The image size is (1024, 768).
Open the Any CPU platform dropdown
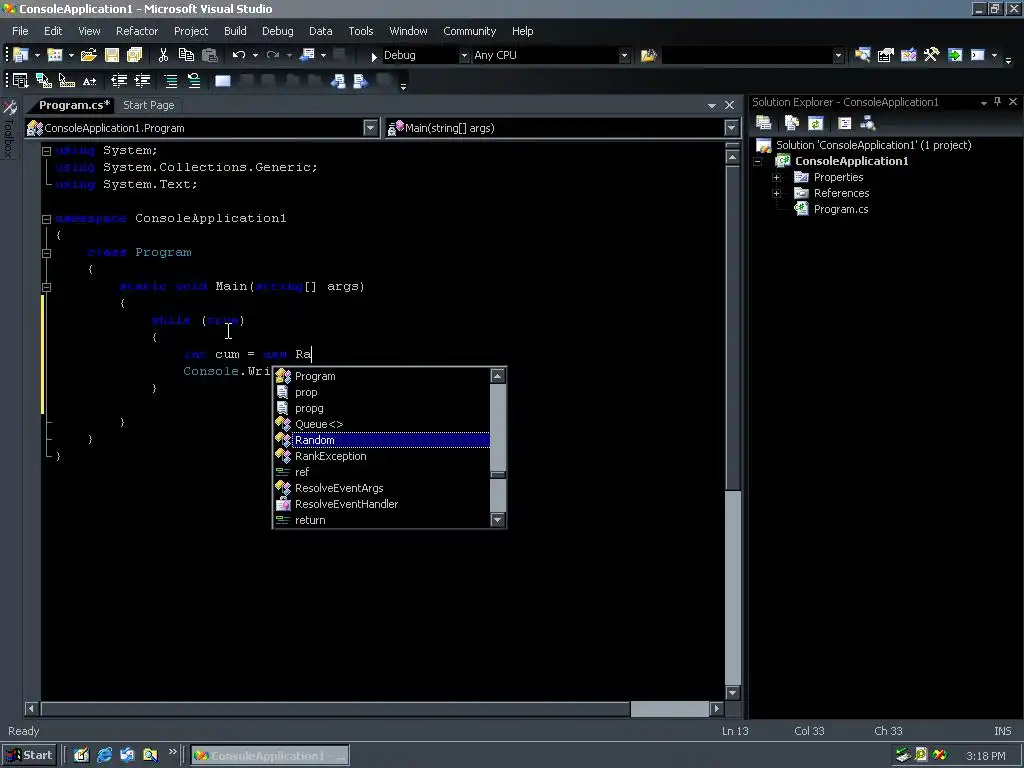[x=624, y=56]
